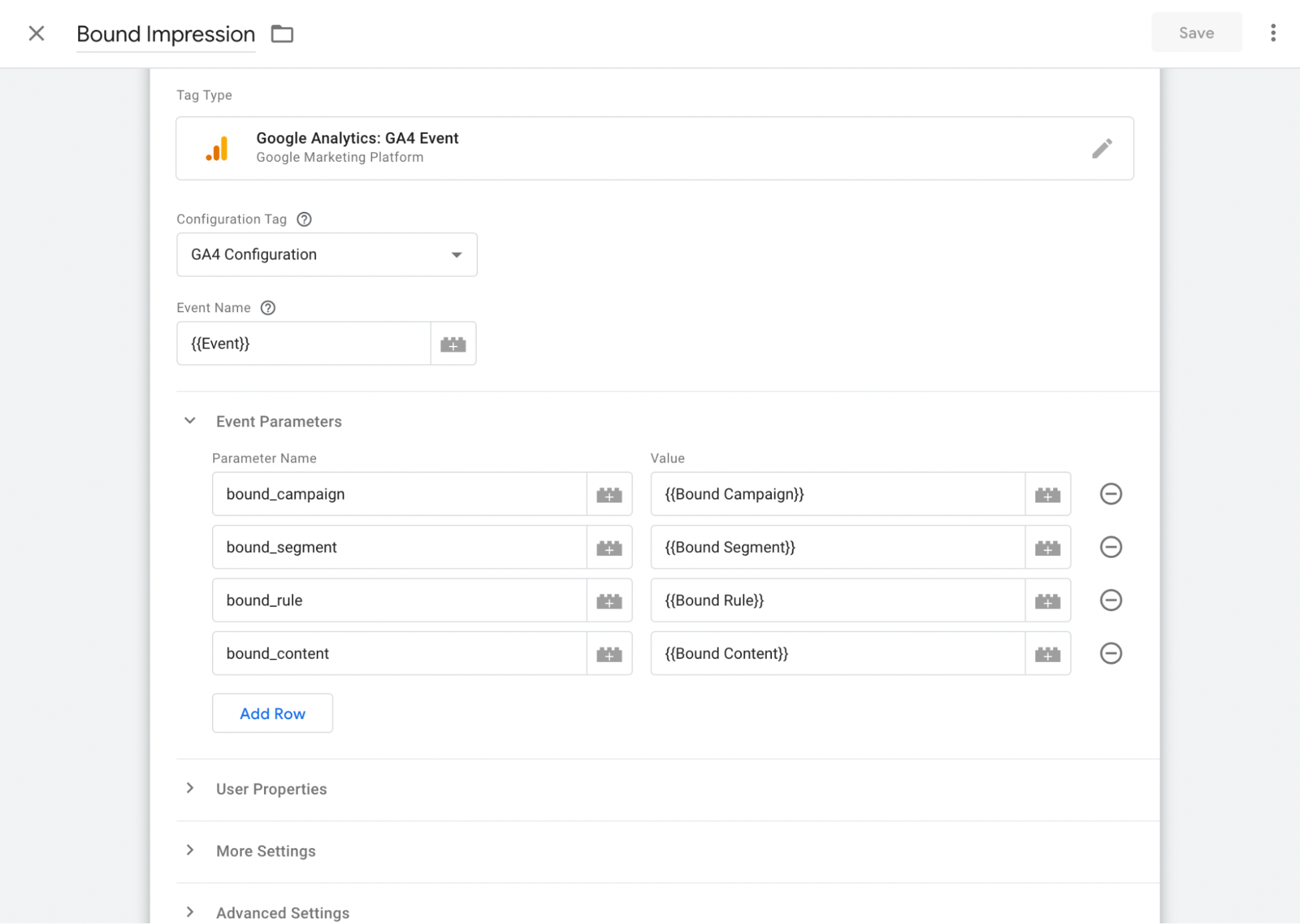Screen dimensions: 1300x924
Task: Insert variable for {{Bound Rule}} value
Action: coord(1048,601)
